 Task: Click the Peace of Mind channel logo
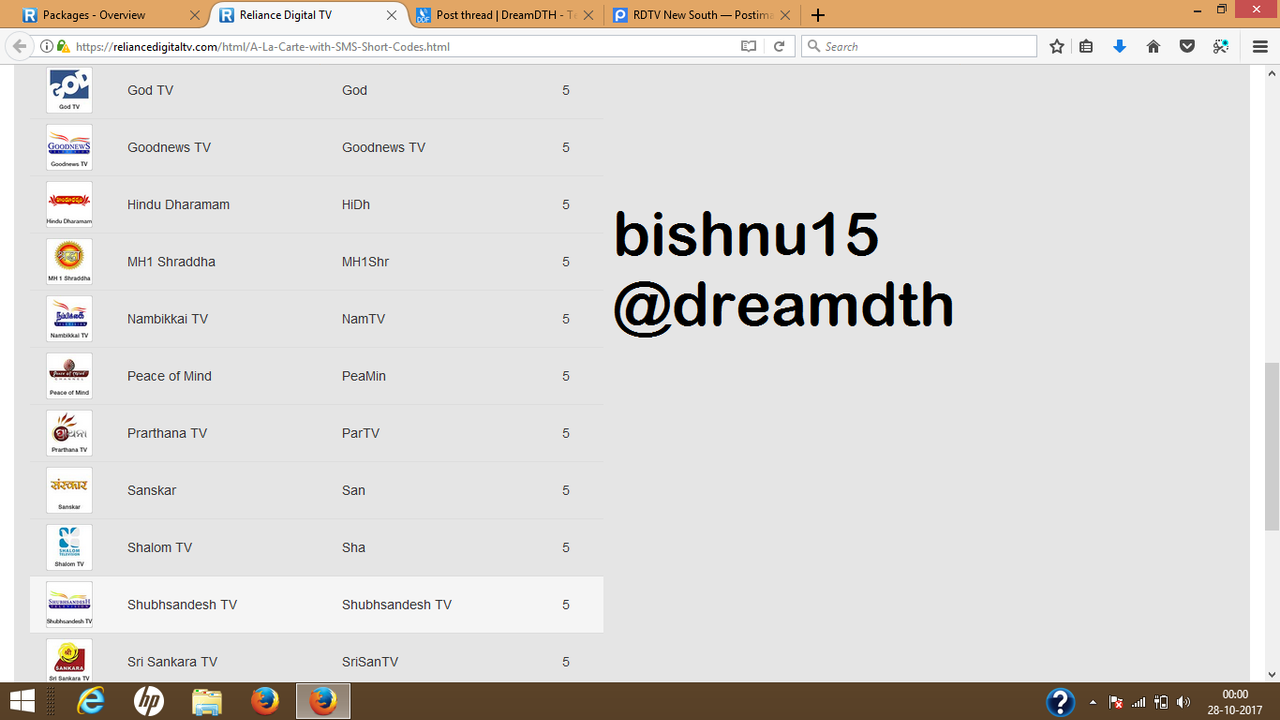pos(69,376)
